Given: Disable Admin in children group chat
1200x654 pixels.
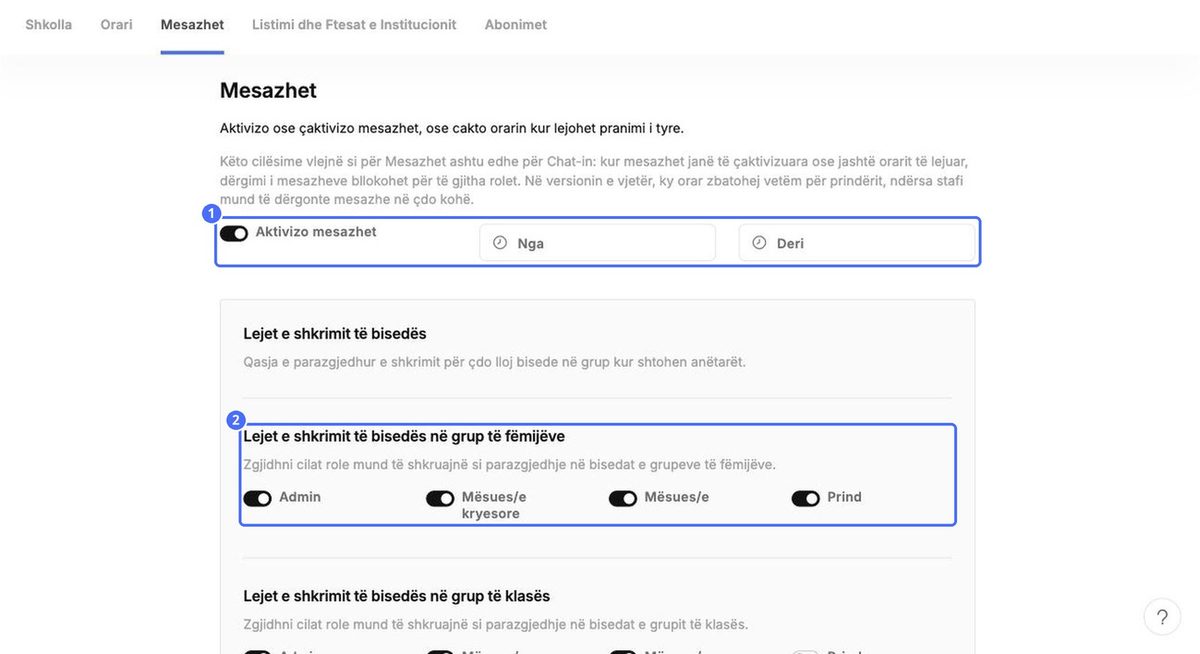Looking at the screenshot, I should click(x=257, y=498).
